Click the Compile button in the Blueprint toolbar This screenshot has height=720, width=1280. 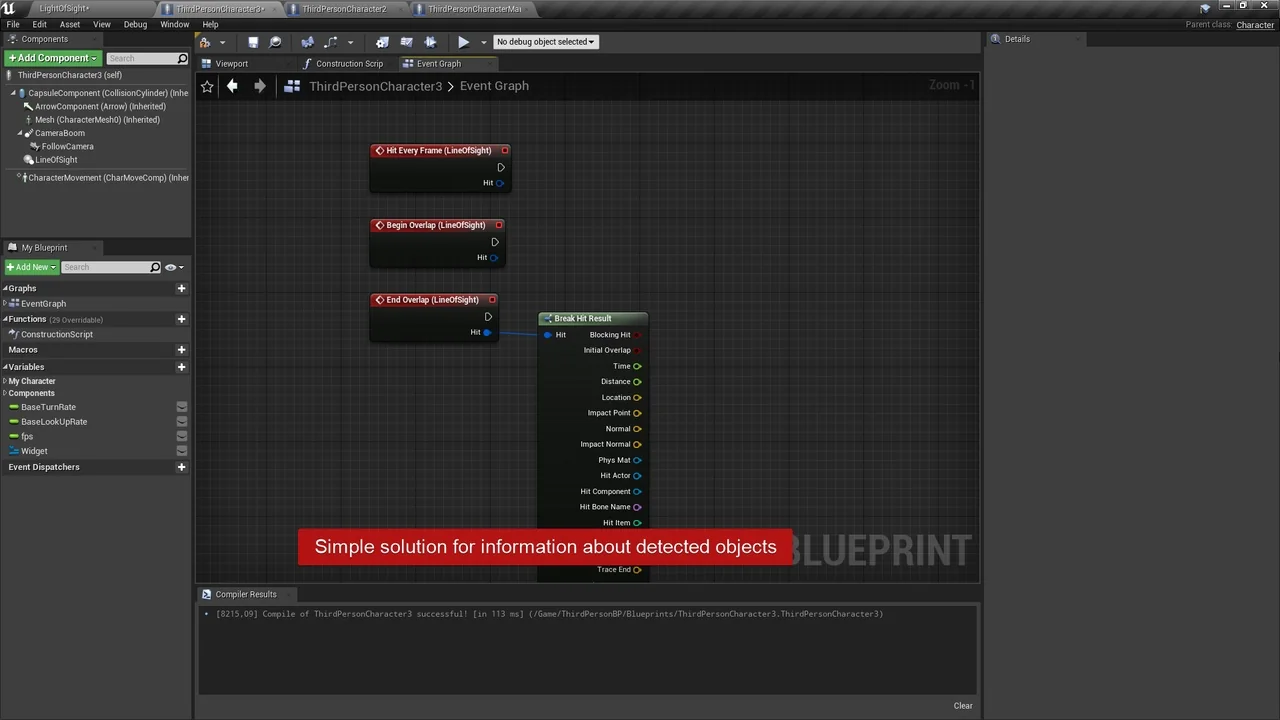point(205,41)
